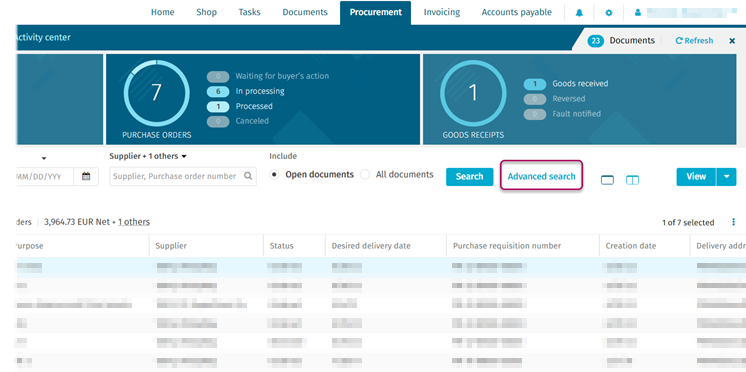Image resolution: width=746 pixels, height=372 pixels.
Task: Click the calendar date picker icon
Action: (86, 176)
